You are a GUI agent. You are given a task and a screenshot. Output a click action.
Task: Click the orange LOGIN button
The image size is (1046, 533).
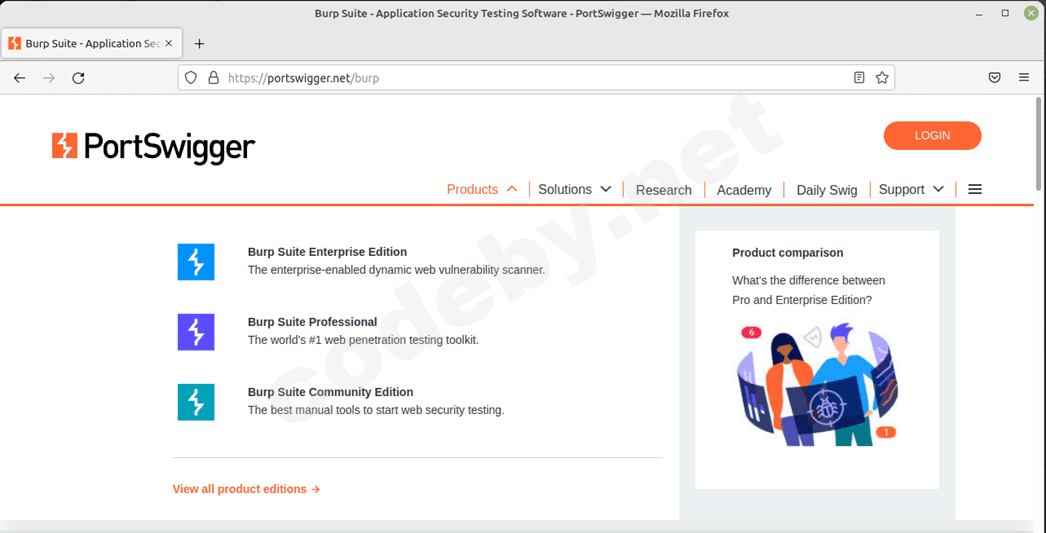click(932, 136)
